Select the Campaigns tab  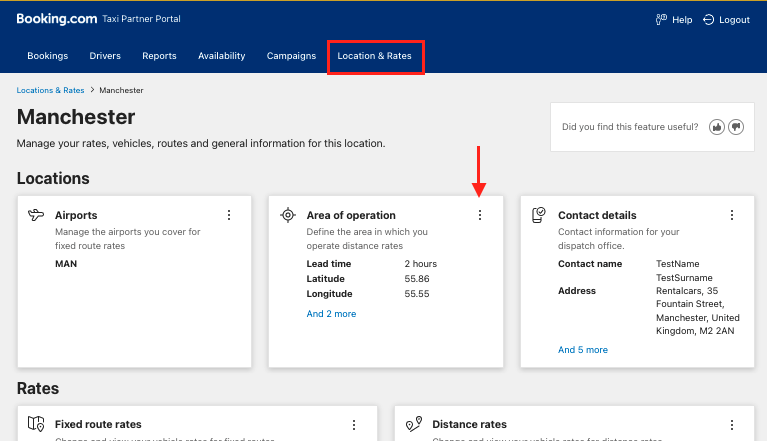291,56
